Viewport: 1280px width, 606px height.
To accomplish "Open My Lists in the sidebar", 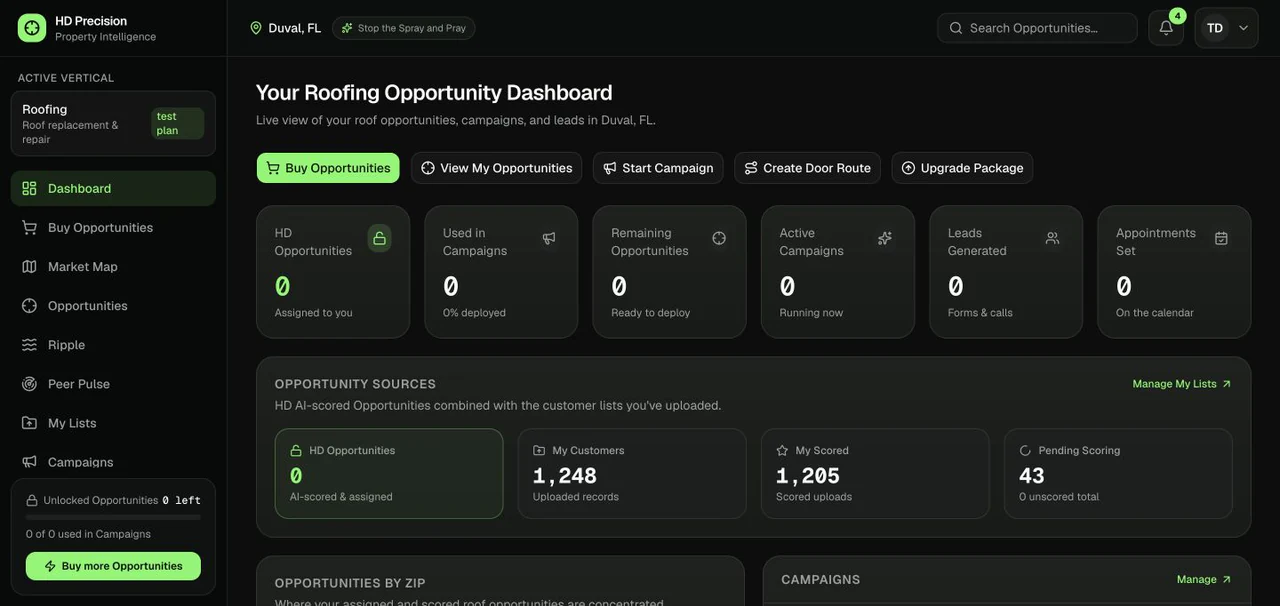I will tap(113, 423).
